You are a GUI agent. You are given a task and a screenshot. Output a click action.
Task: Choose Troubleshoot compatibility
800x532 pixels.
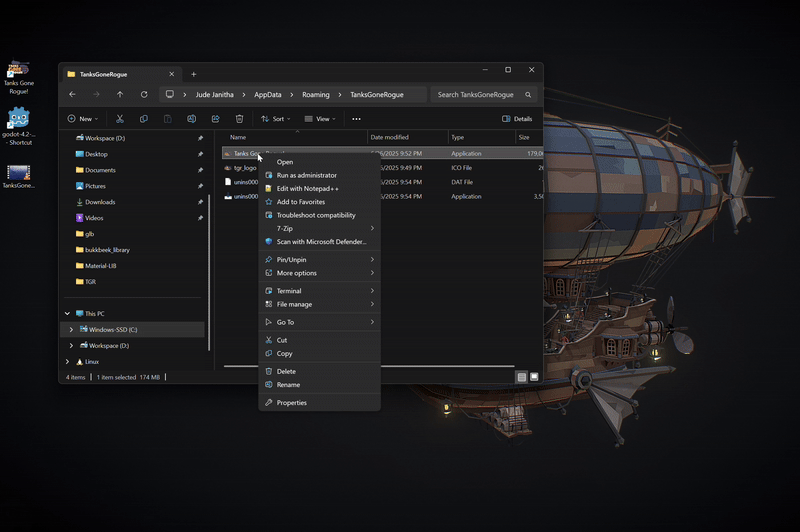pos(319,215)
